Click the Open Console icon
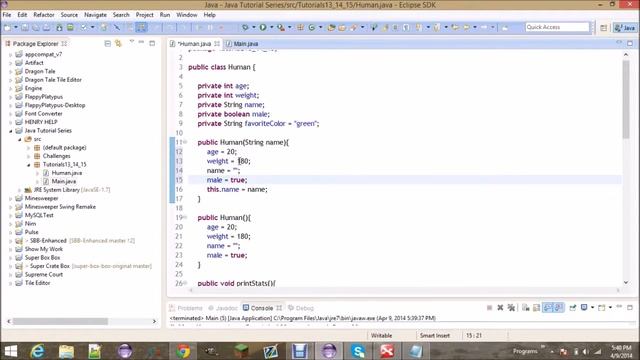The height and width of the screenshot is (360, 640). coord(602,307)
